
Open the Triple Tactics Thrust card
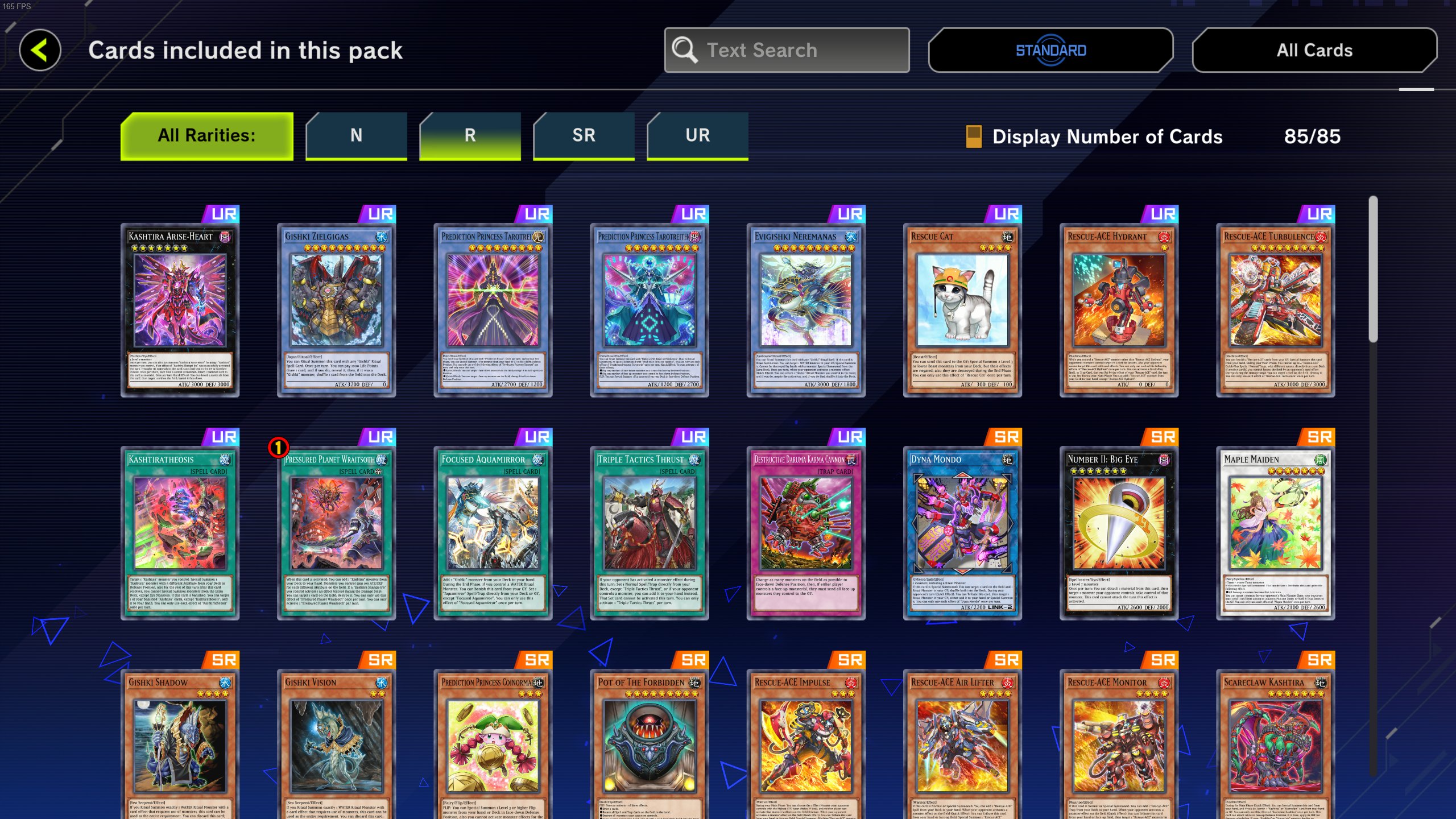(650, 533)
